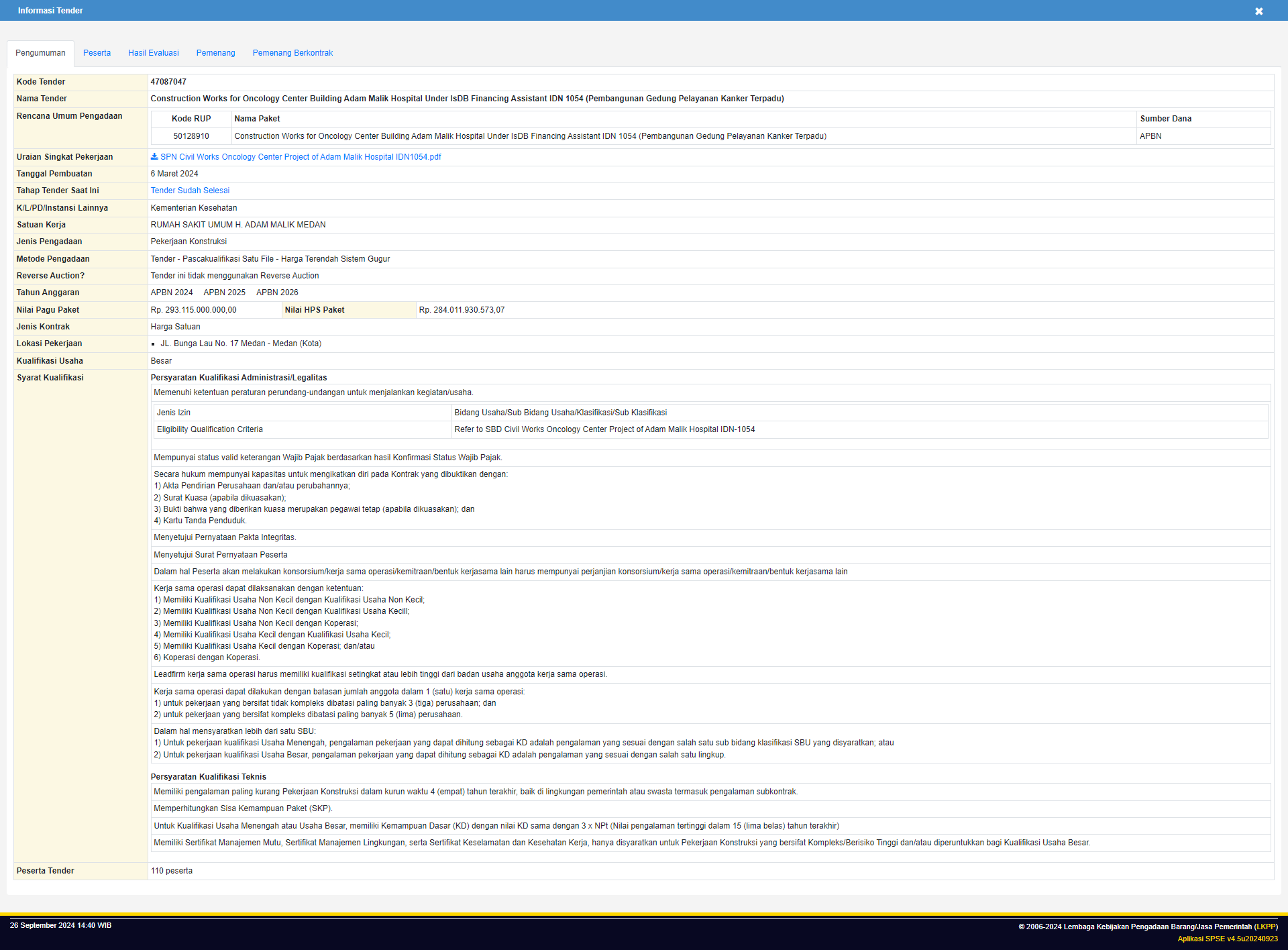
Task: Switch to the Peserta tab
Action: 97,53
